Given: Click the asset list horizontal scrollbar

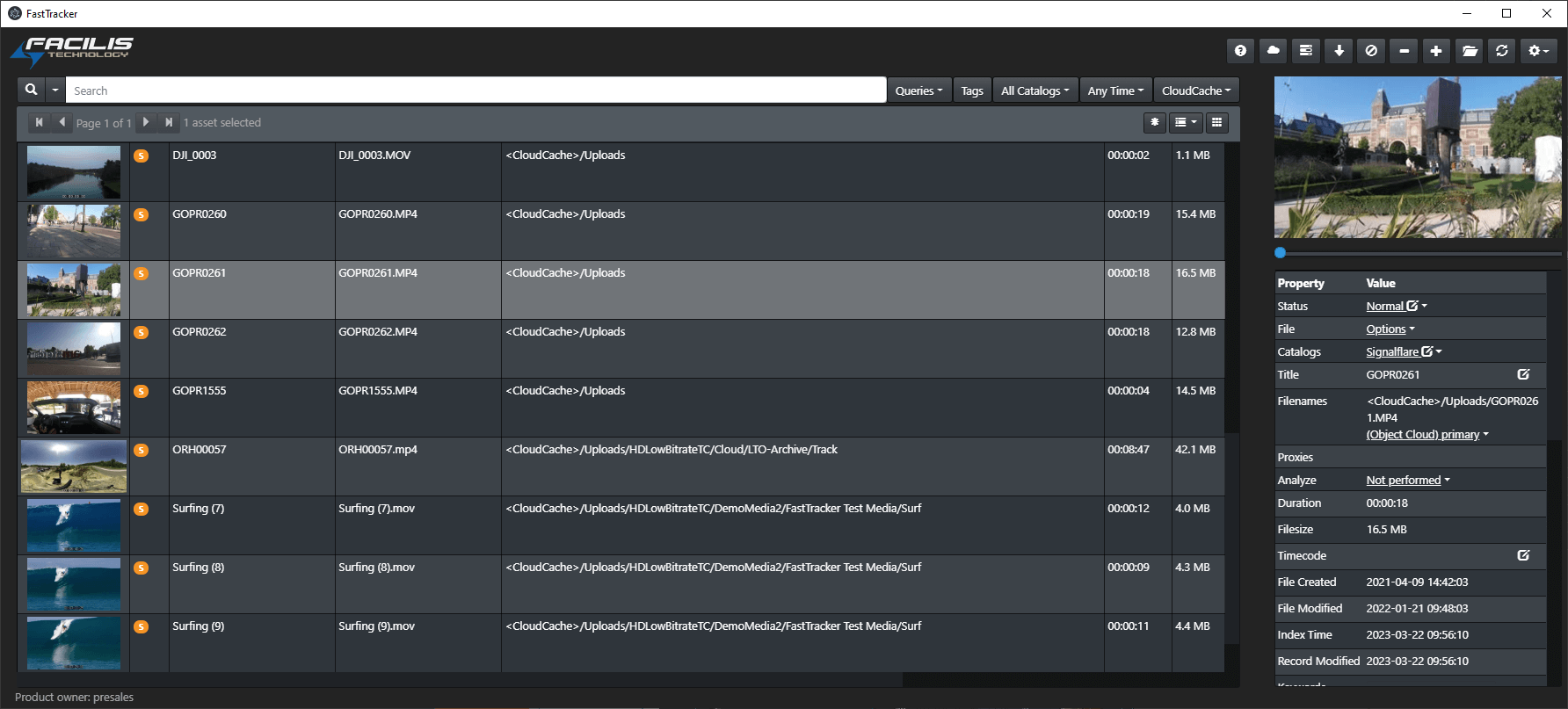Looking at the screenshot, I should pos(460,680).
